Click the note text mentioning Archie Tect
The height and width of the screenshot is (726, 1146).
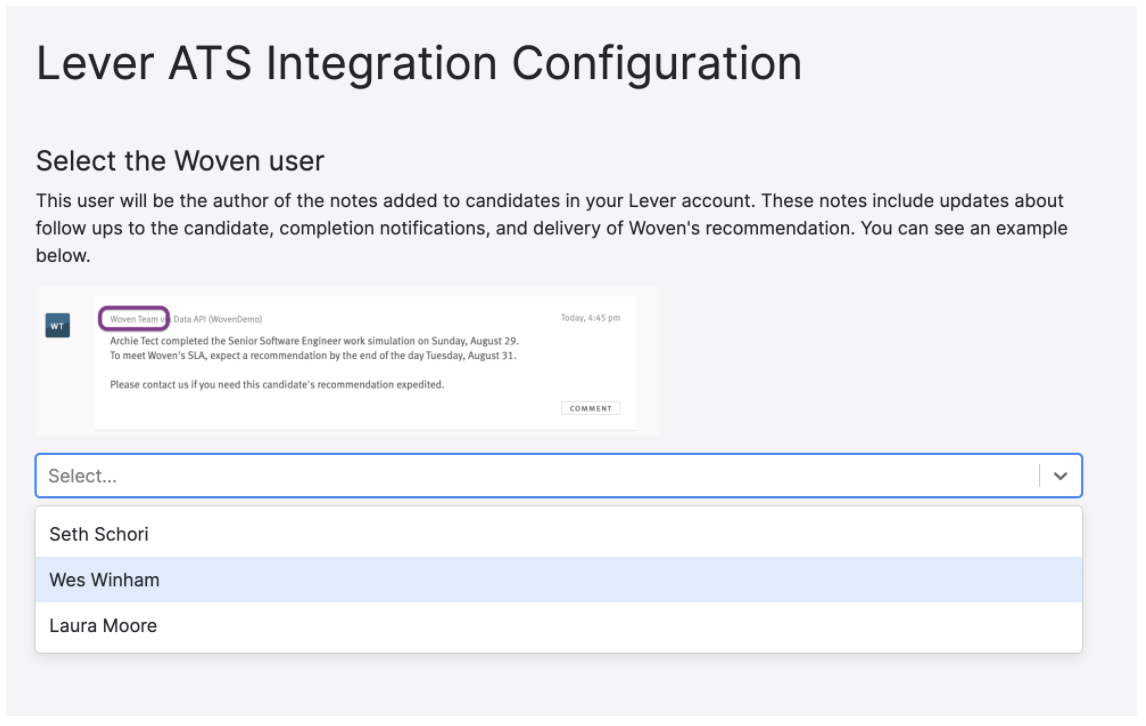[x=313, y=339]
